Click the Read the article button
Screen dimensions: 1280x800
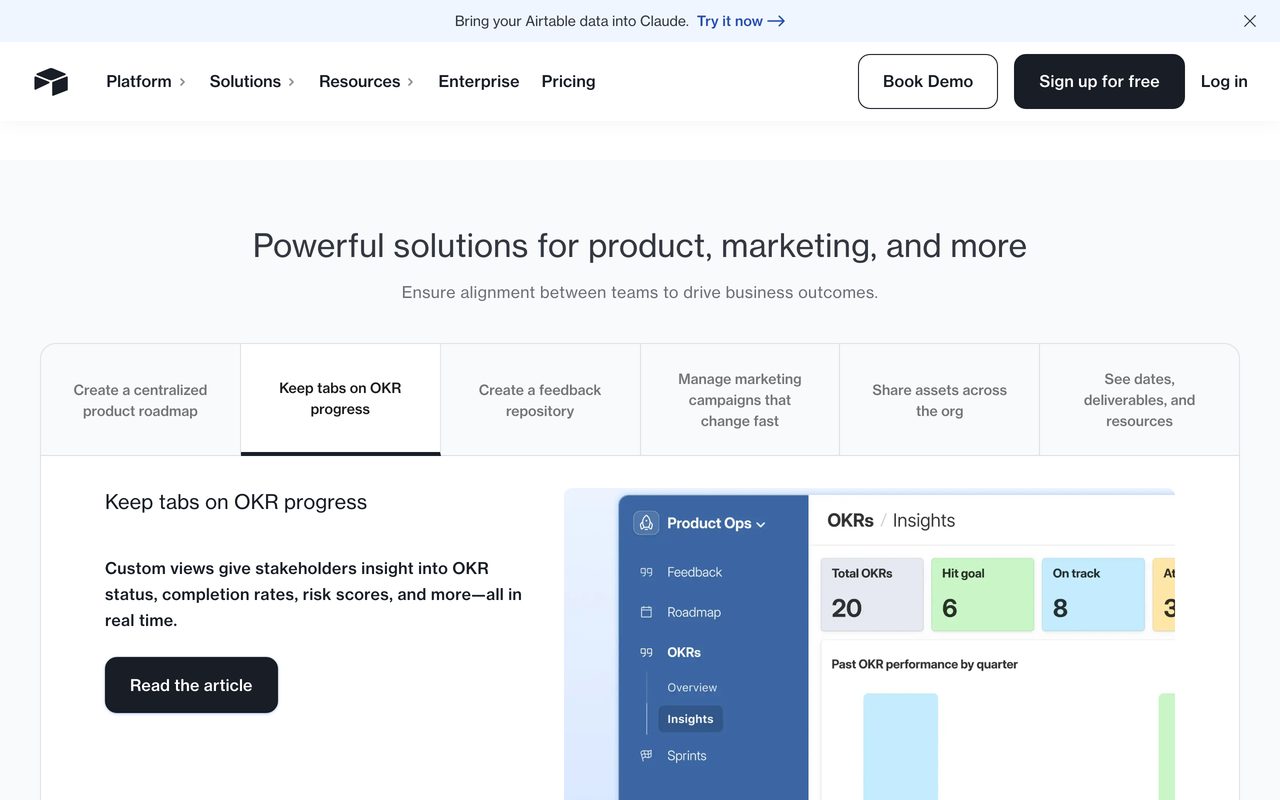[191, 685]
